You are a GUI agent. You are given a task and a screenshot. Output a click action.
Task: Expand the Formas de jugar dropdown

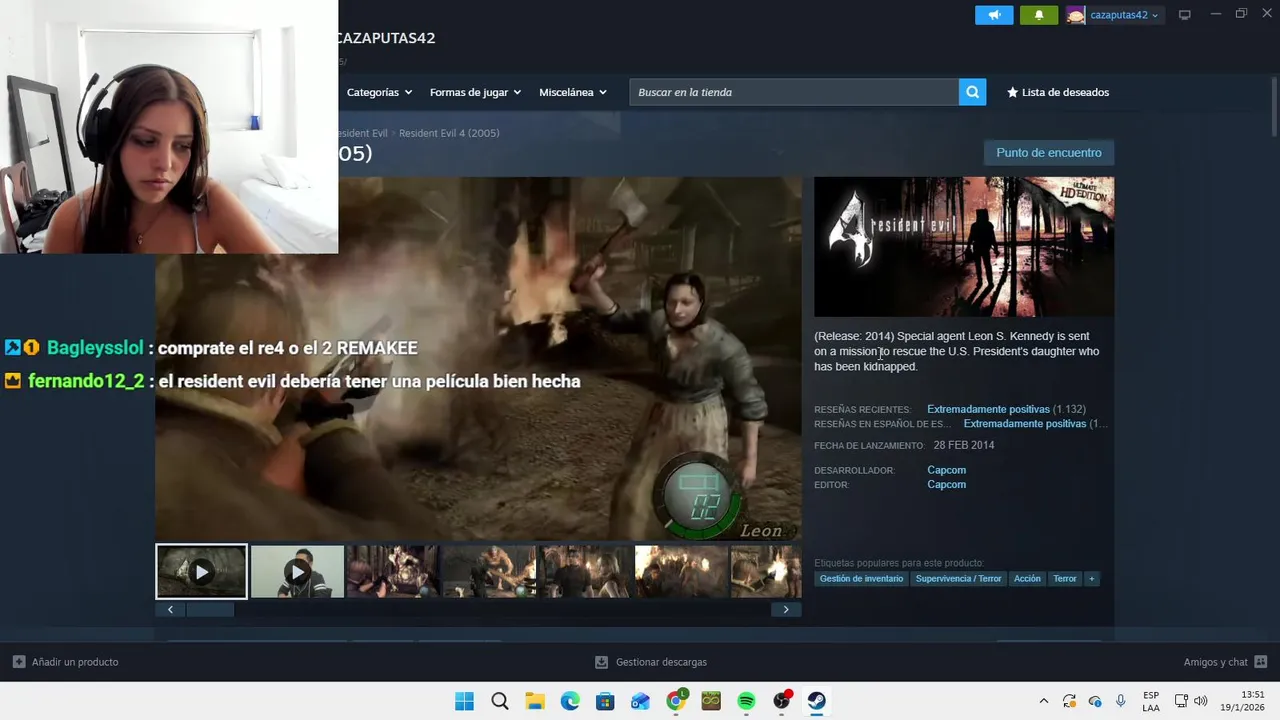[x=475, y=92]
